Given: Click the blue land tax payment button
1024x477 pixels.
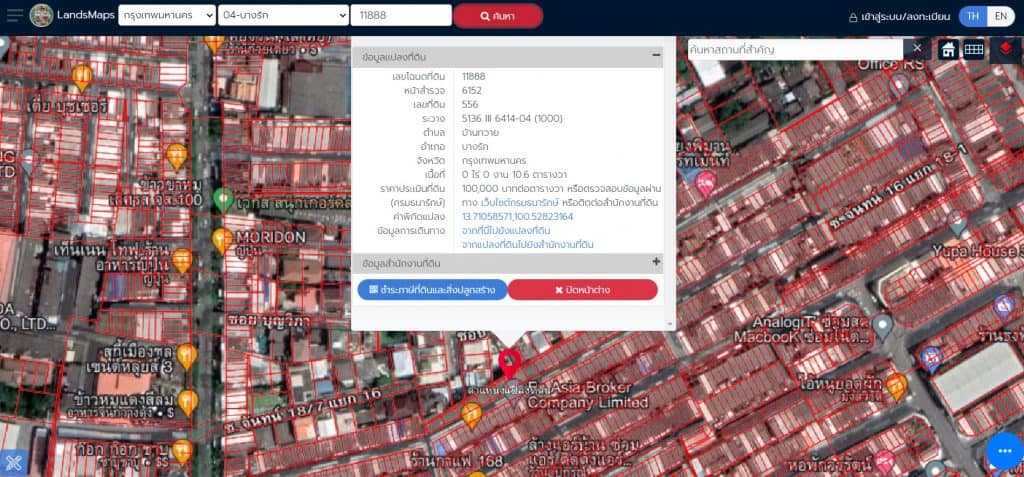Looking at the screenshot, I should coord(431,290).
